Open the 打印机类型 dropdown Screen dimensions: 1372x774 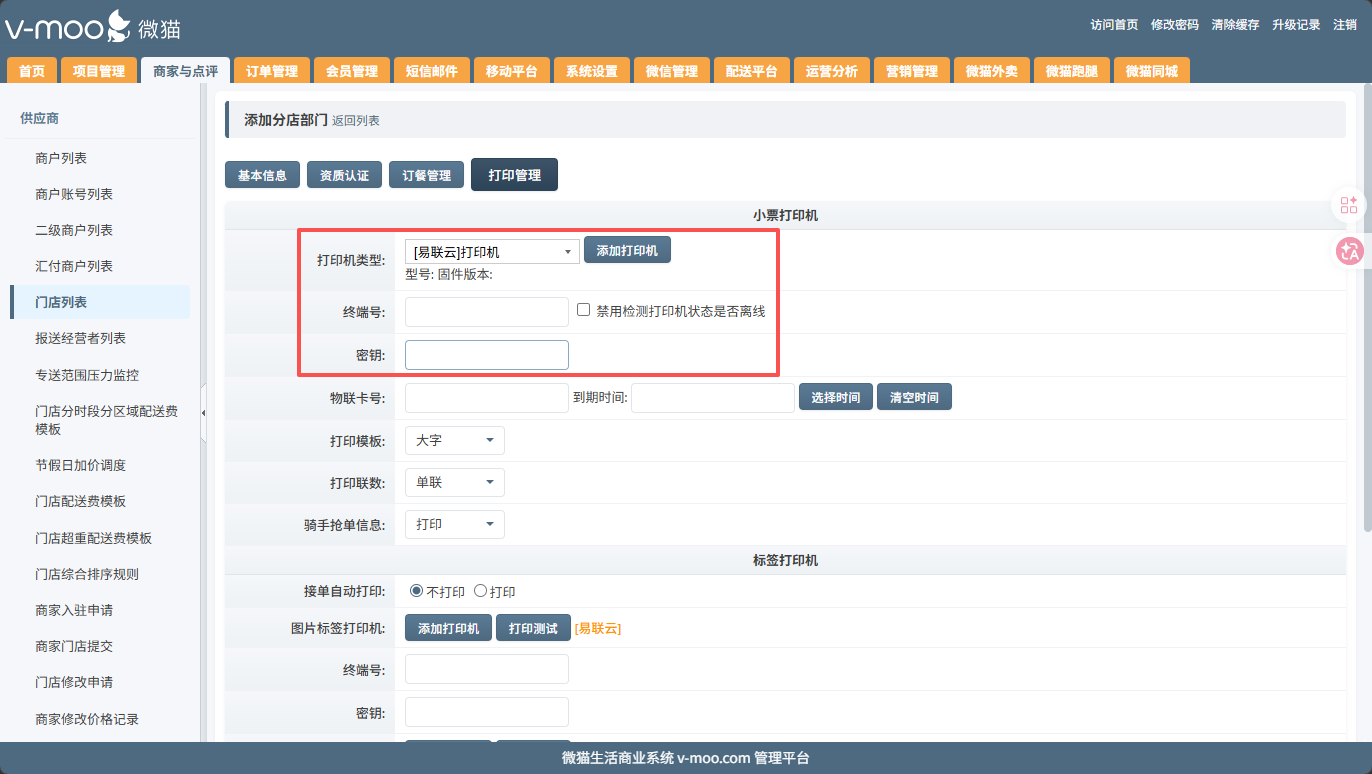[491, 252]
